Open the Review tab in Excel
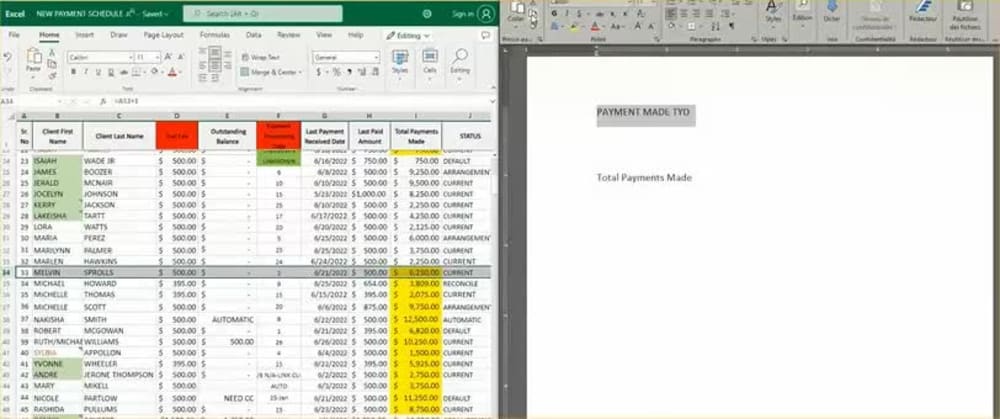This screenshot has height=419, width=1000. 289,35
